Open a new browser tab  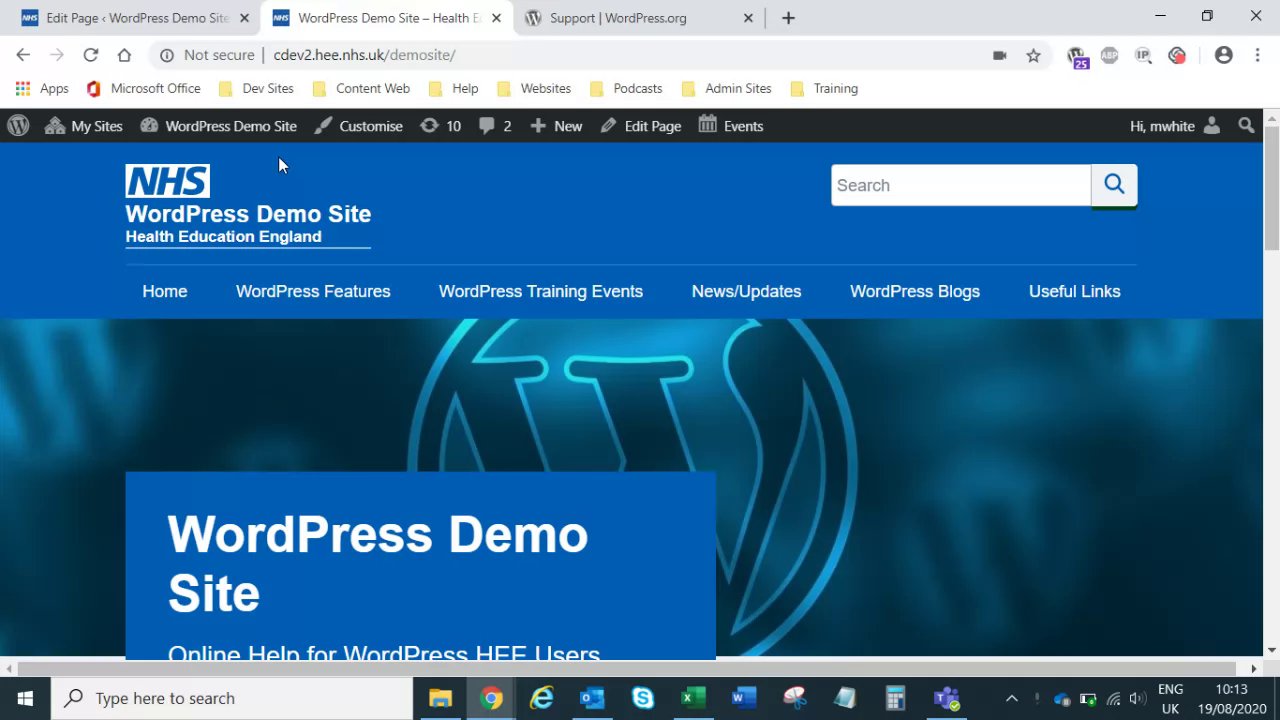point(788,18)
